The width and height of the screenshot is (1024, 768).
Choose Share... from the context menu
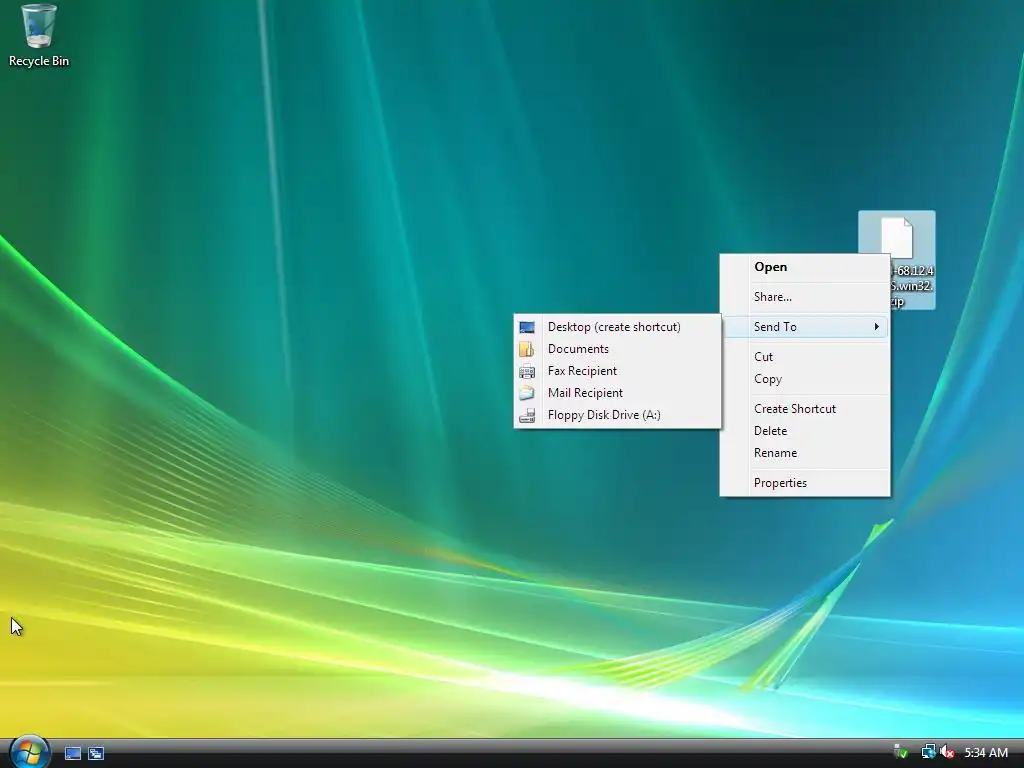click(x=805, y=296)
